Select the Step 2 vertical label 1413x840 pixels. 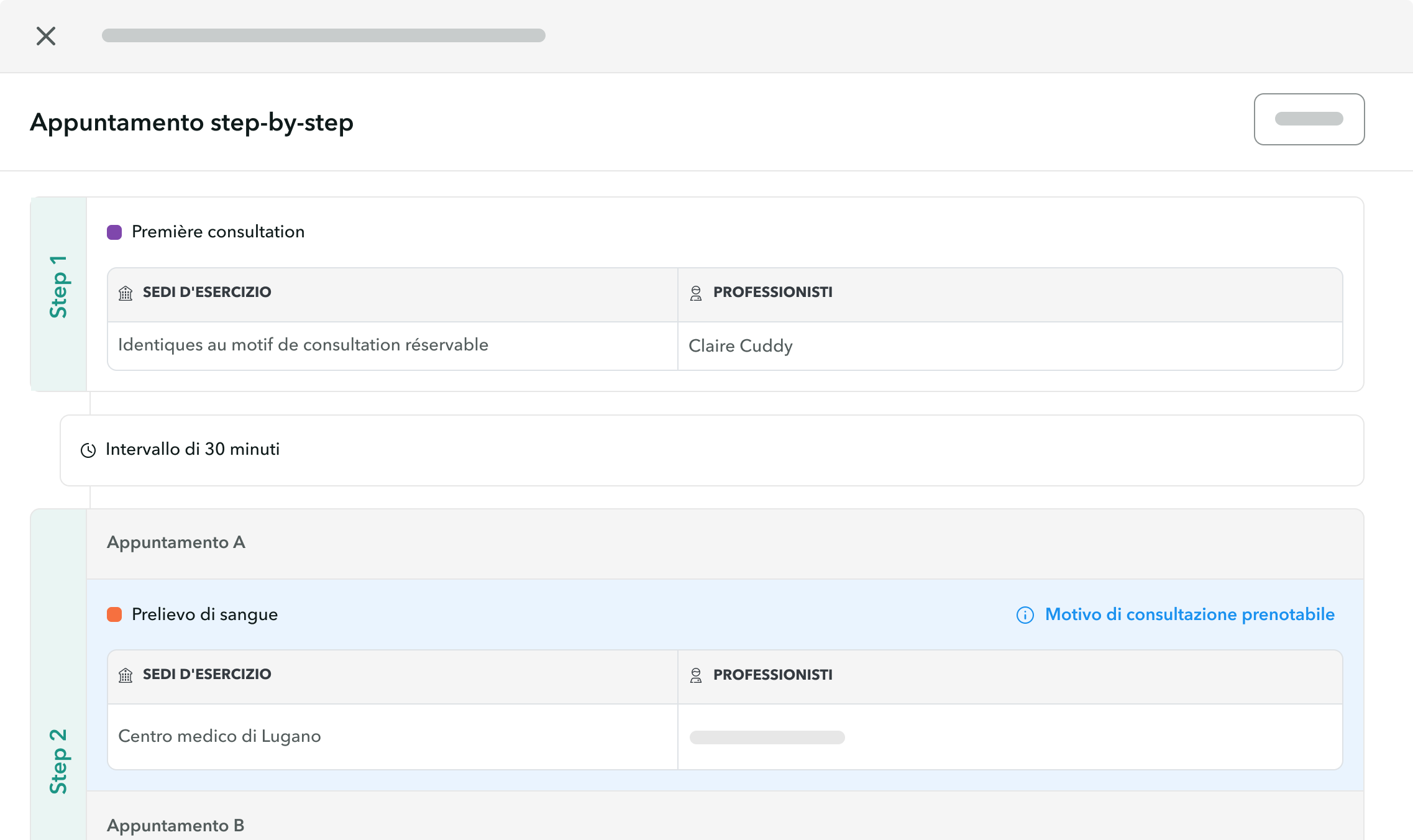tap(58, 761)
